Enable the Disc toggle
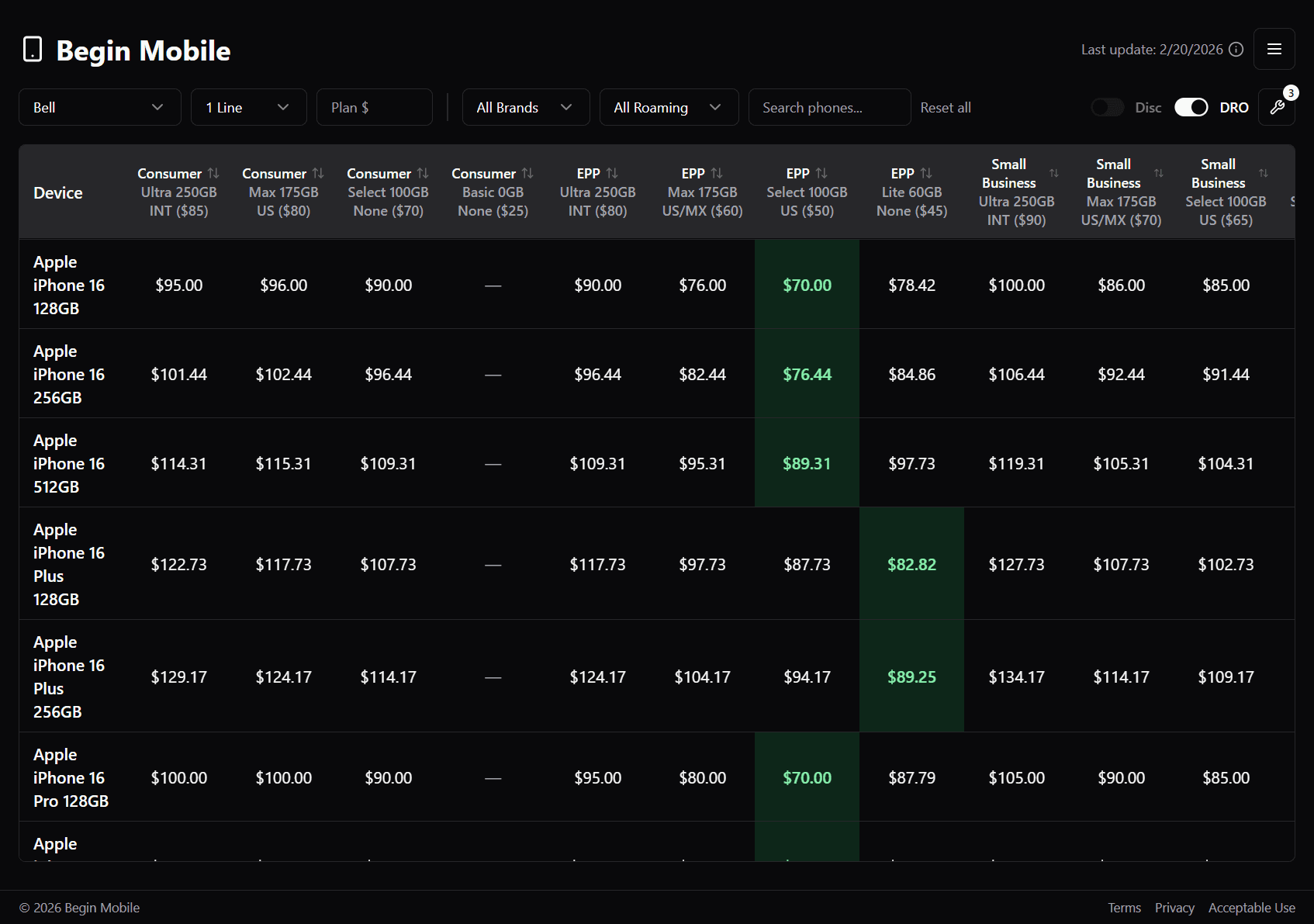The height and width of the screenshot is (924, 1314). tap(1108, 107)
